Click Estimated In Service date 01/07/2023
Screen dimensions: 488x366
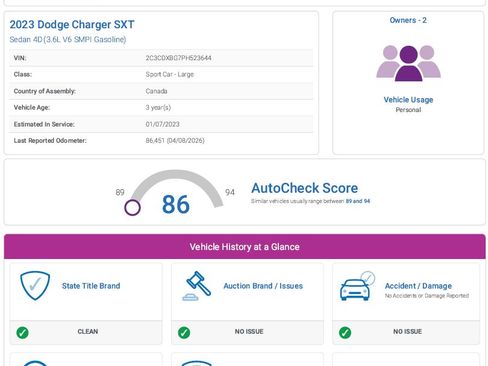[162, 124]
